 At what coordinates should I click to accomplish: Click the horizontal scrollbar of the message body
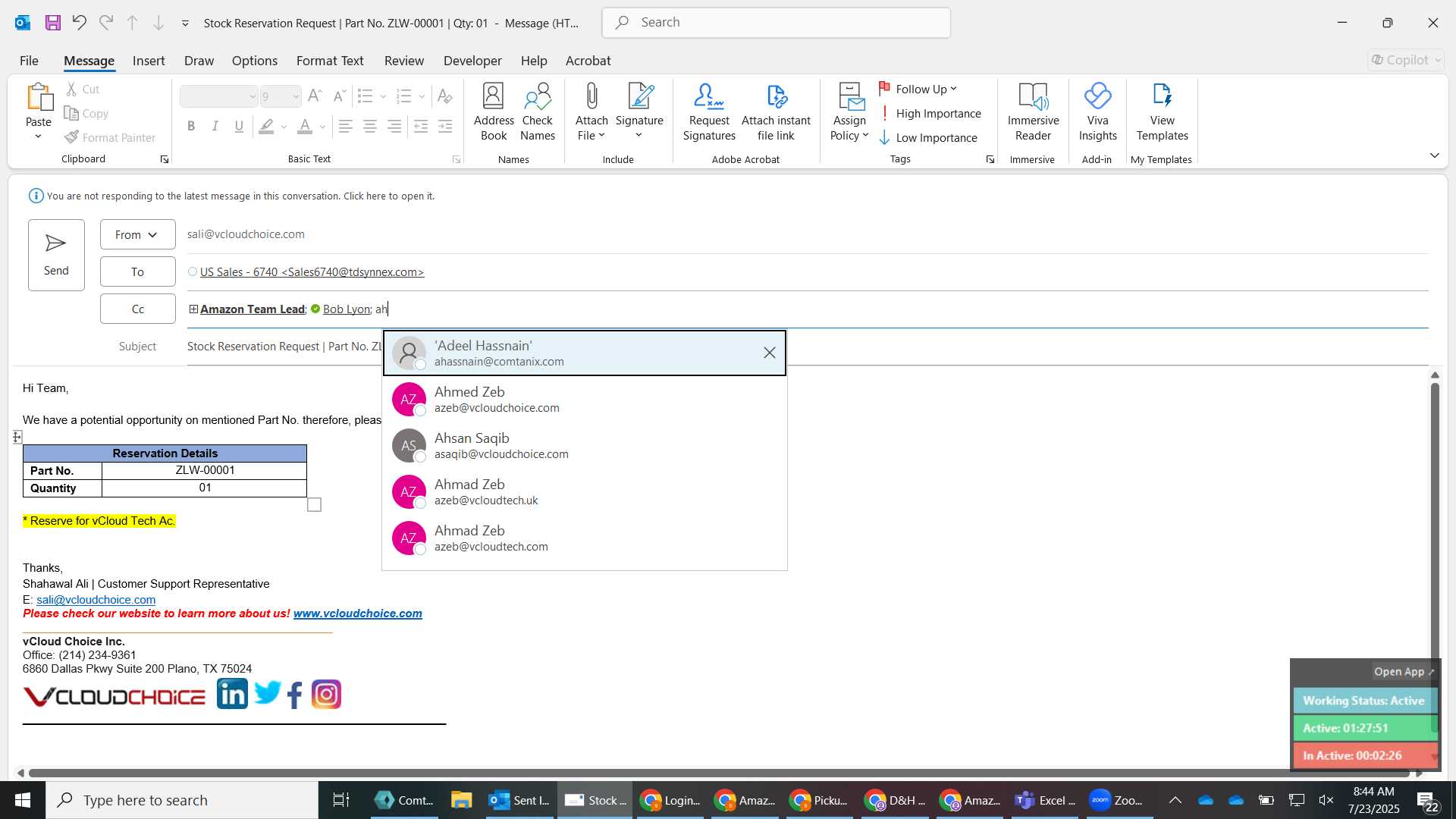point(719,773)
